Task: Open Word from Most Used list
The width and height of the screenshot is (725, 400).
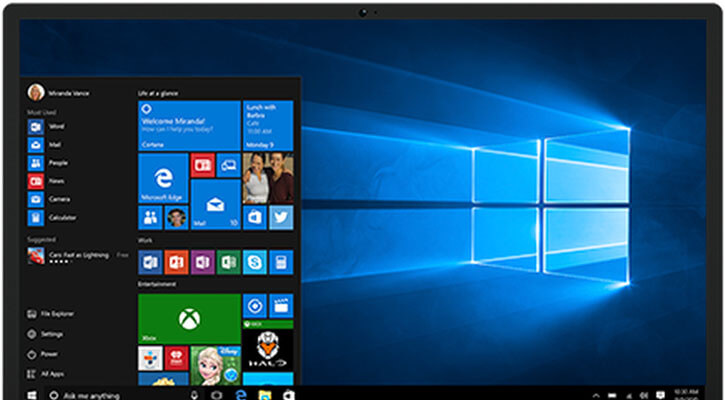Action: pos(56,127)
